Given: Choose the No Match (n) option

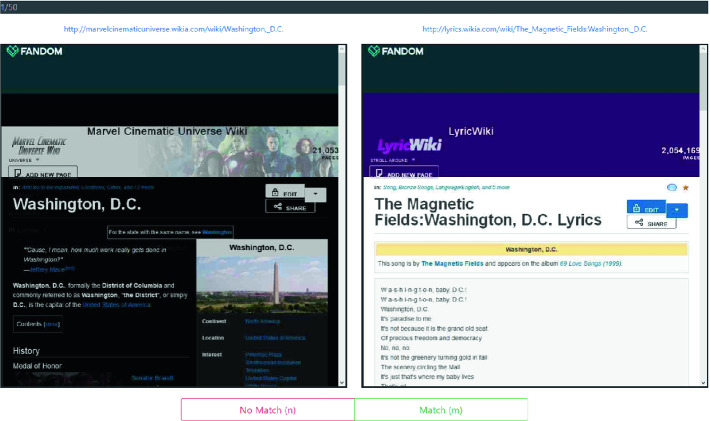Looking at the screenshot, I should pyautogui.click(x=267, y=409).
